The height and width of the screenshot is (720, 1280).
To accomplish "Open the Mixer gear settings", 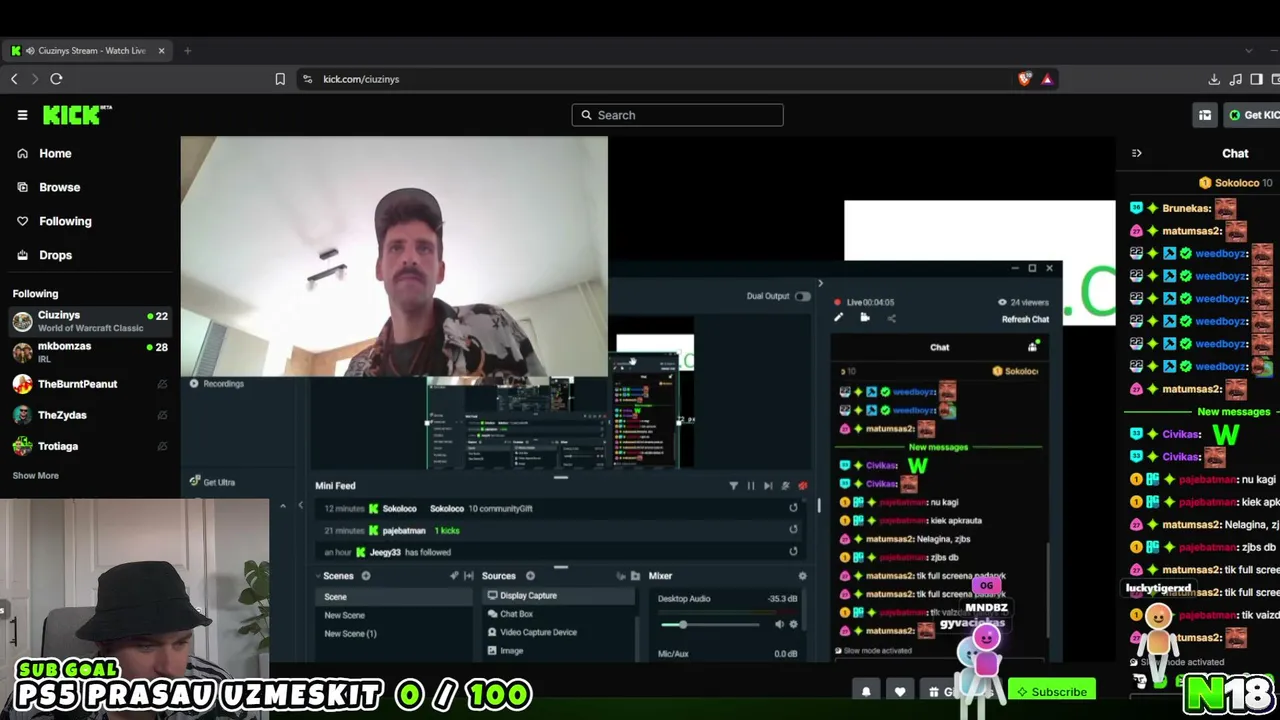I will point(802,576).
